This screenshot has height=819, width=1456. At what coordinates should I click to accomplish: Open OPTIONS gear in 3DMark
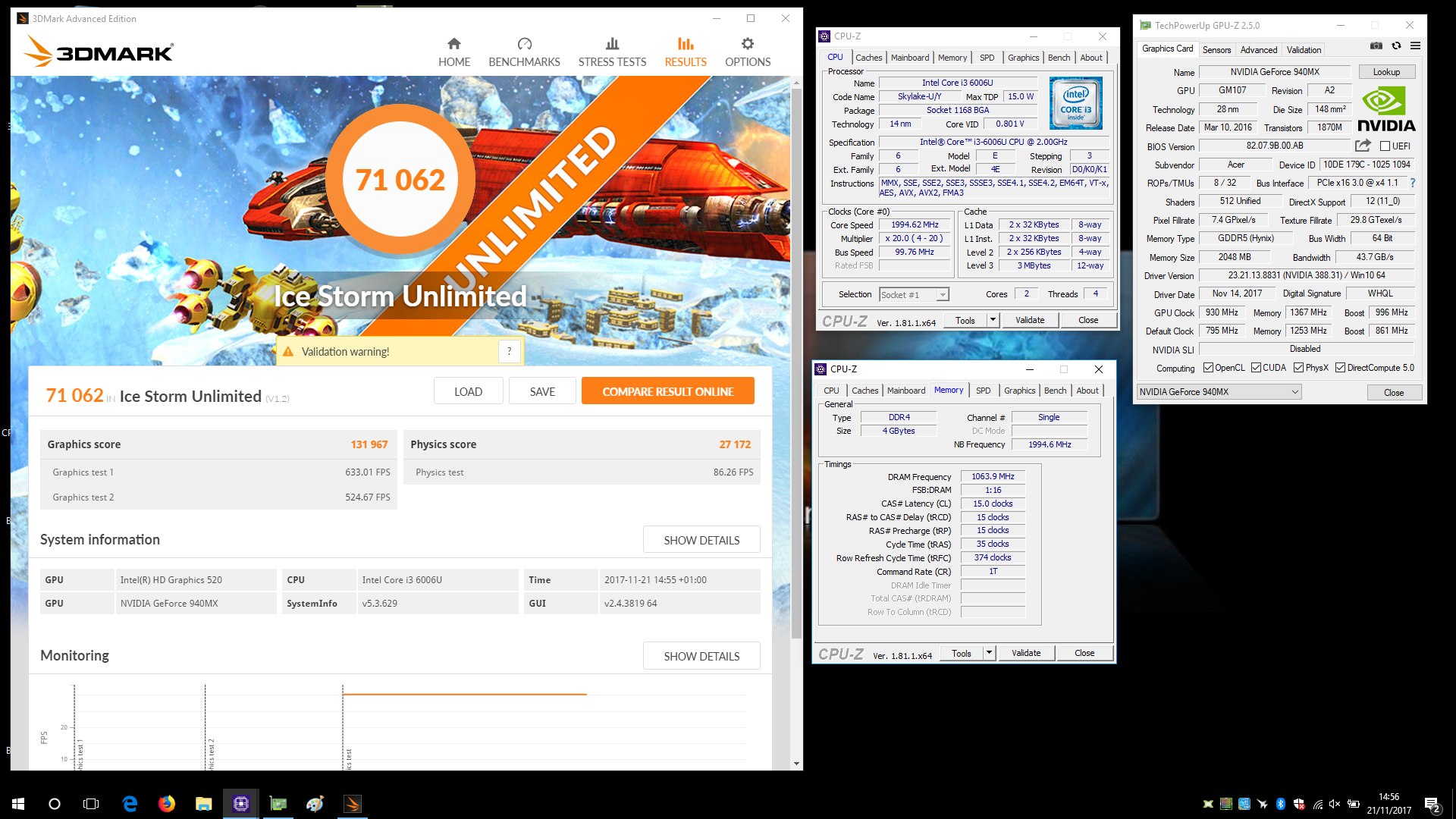(748, 52)
